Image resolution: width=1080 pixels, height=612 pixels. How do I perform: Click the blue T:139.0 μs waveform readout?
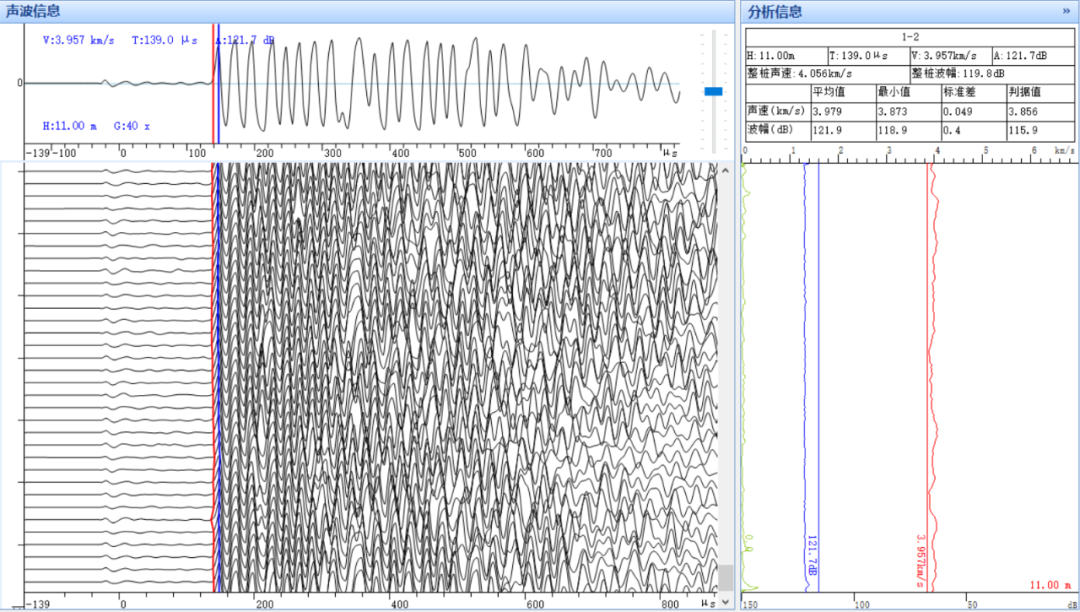click(x=165, y=40)
